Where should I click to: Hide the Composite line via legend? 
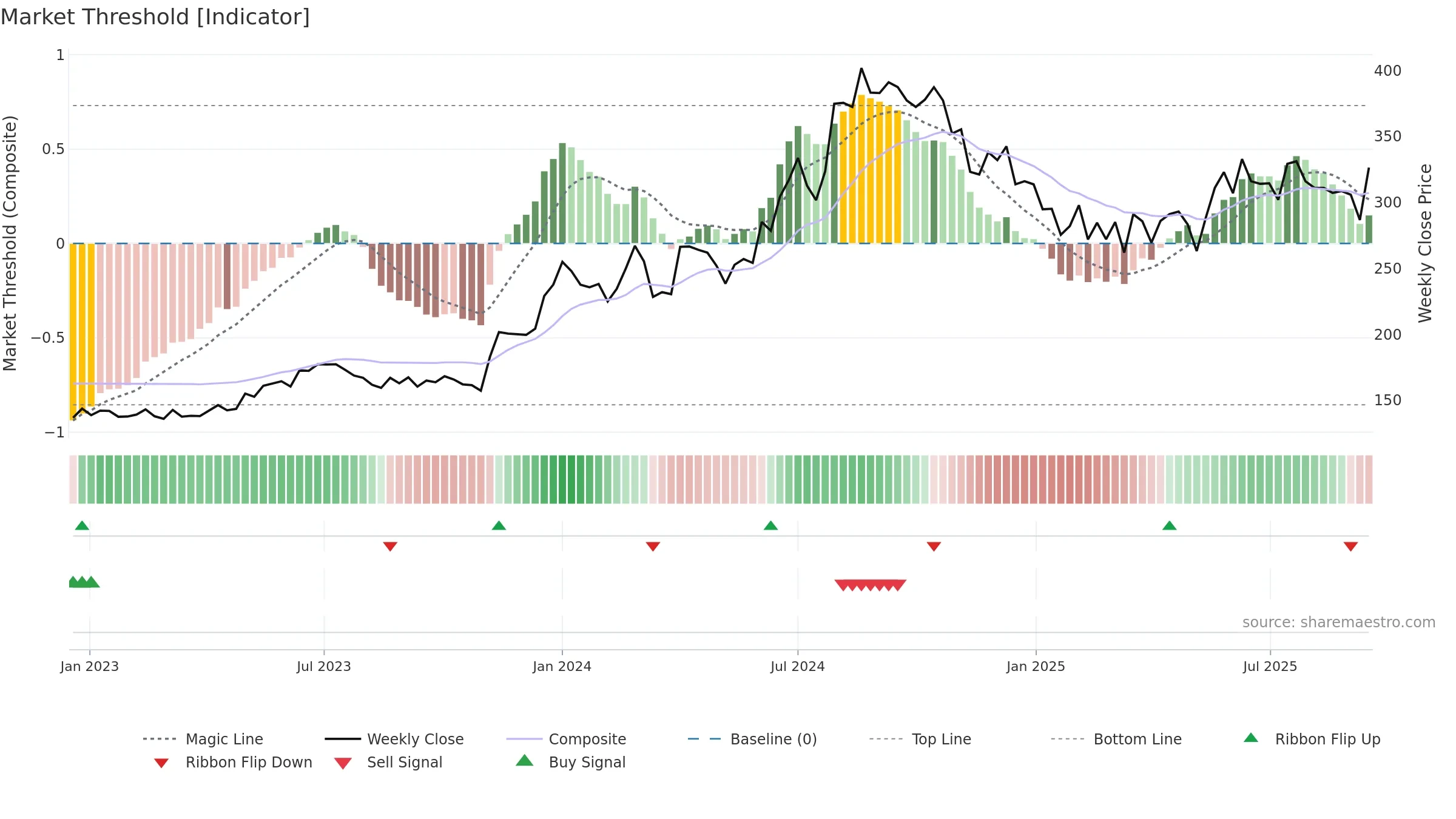[566, 739]
